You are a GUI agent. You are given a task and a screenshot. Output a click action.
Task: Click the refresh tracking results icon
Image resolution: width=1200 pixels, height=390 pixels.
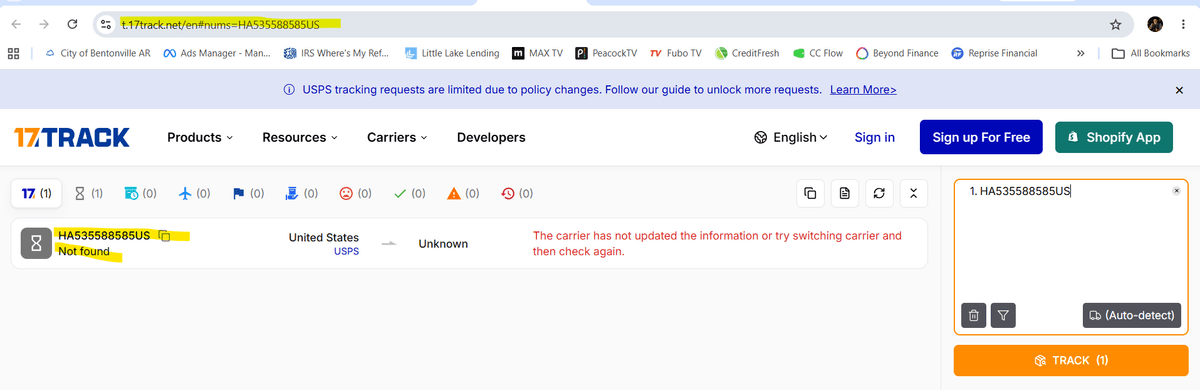click(879, 193)
